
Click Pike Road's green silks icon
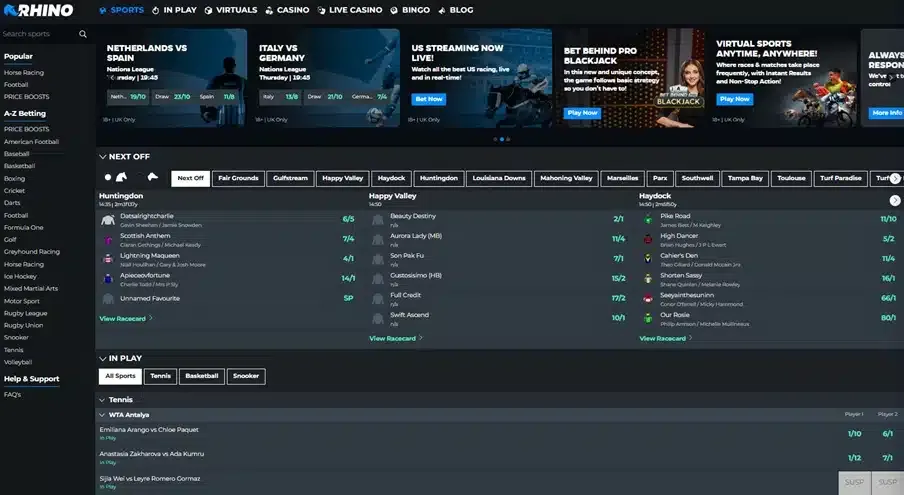648,220
